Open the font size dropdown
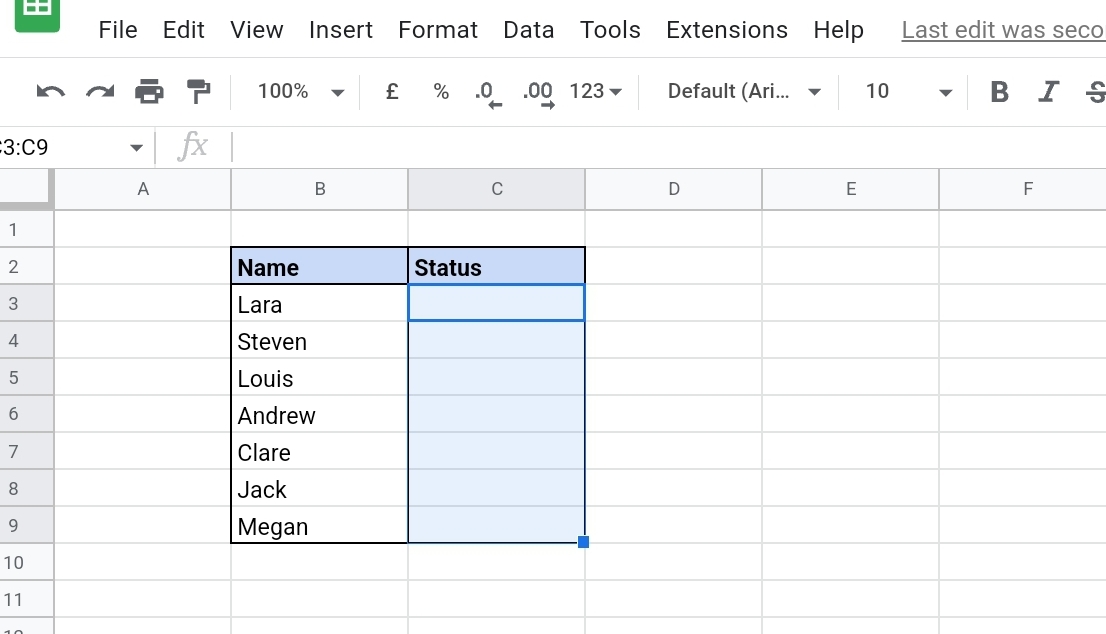The width and height of the screenshot is (1106, 634). (x=900, y=91)
